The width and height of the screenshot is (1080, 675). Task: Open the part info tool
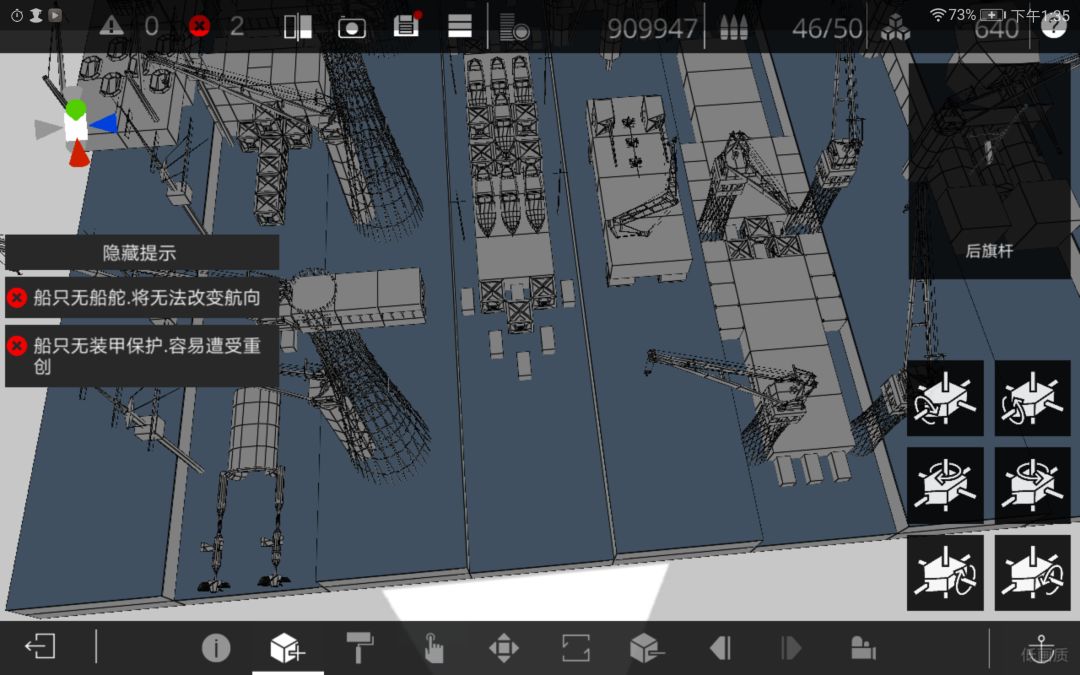point(216,648)
